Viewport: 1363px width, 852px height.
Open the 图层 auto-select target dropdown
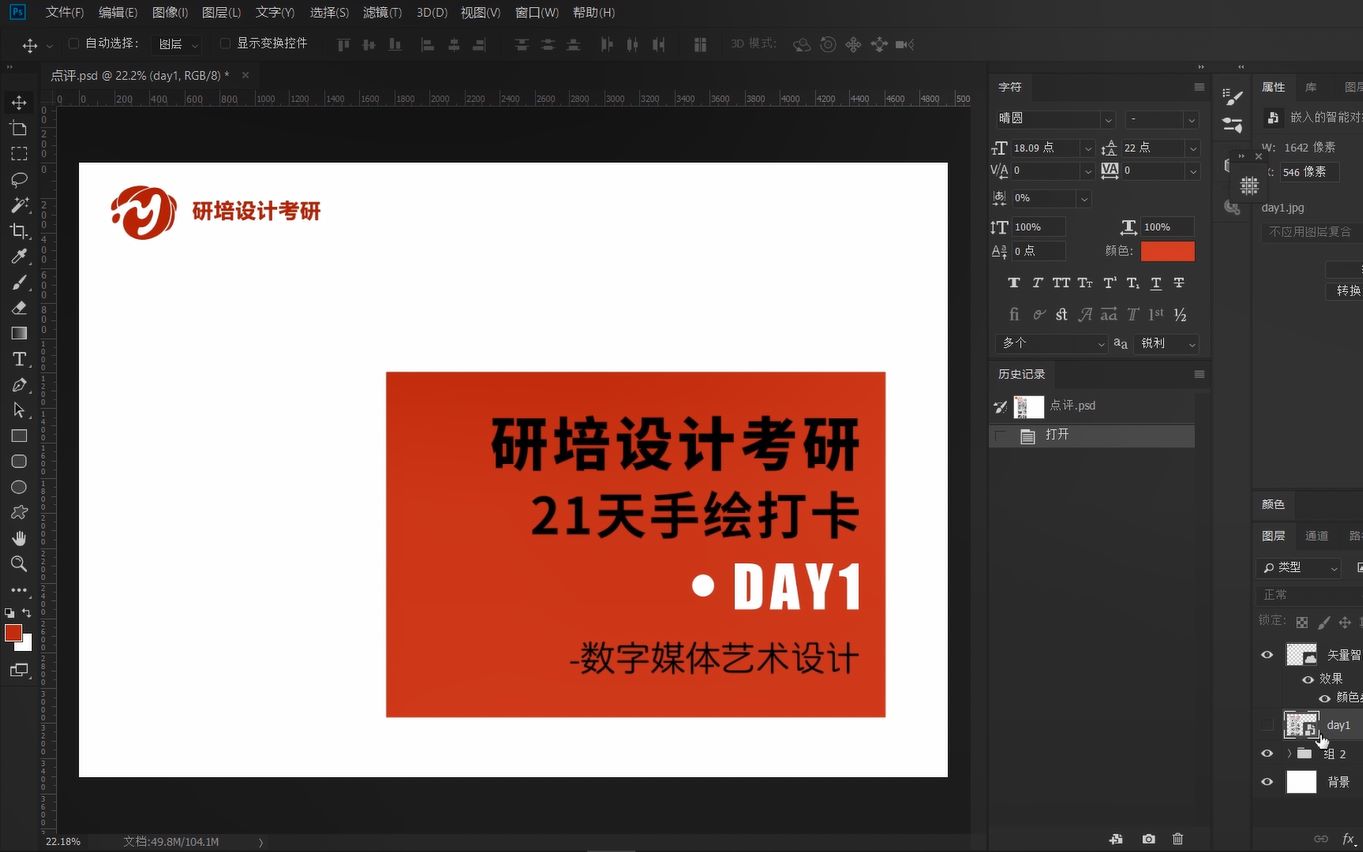point(177,45)
